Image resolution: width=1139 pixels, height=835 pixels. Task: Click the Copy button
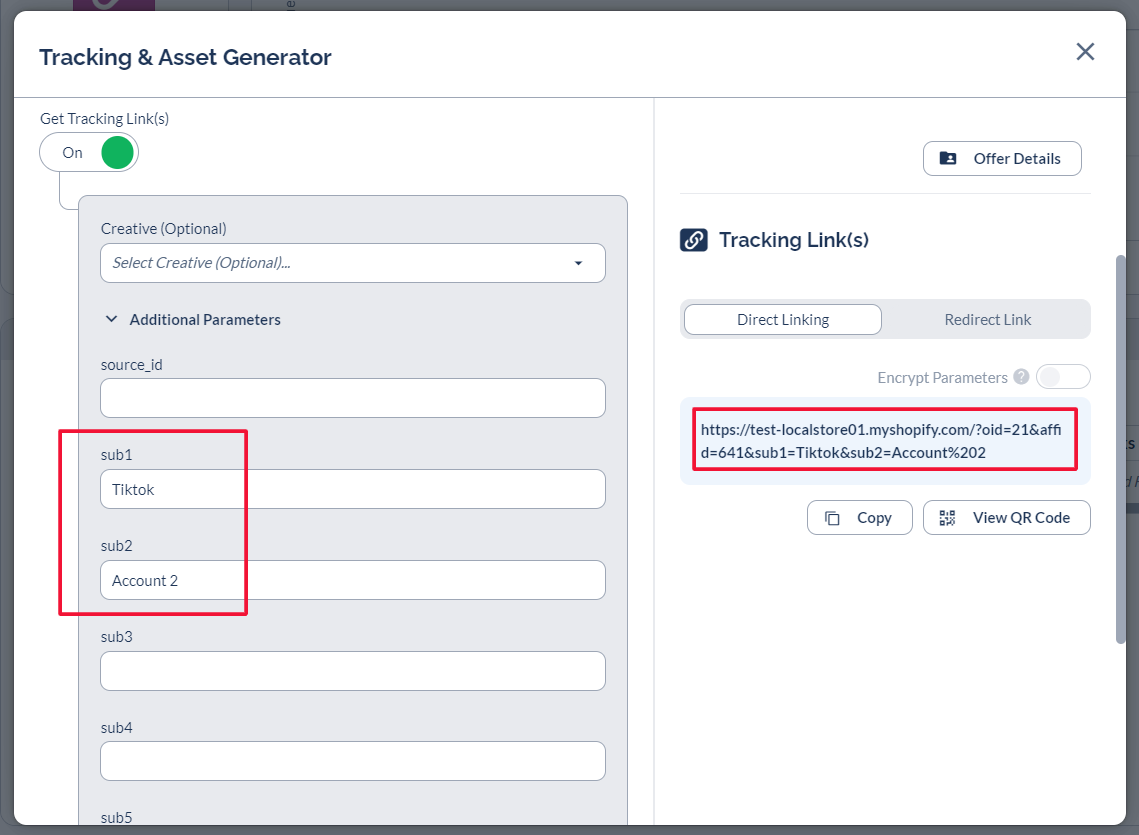pos(859,518)
